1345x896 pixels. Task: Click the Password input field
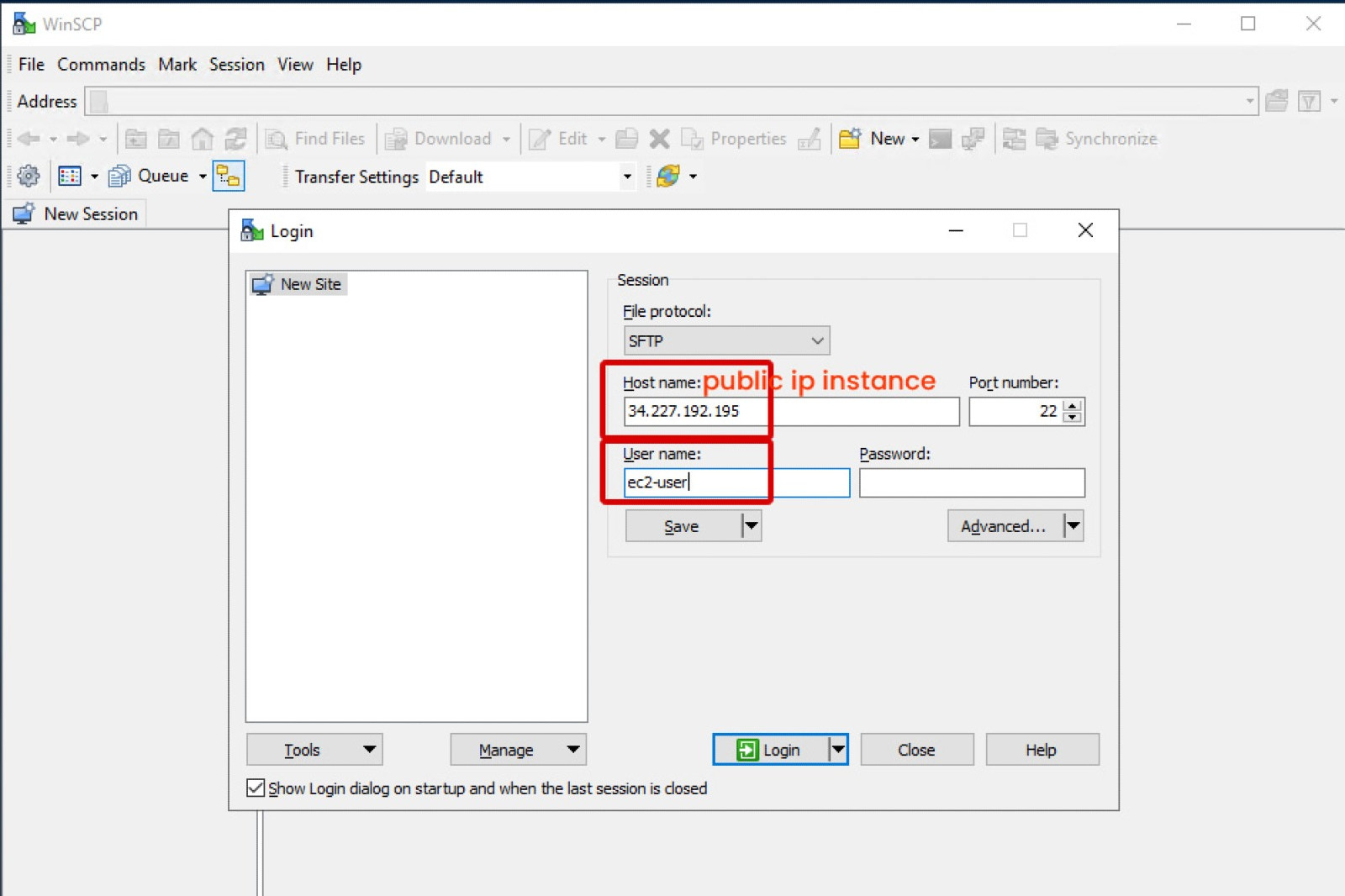[x=972, y=482]
